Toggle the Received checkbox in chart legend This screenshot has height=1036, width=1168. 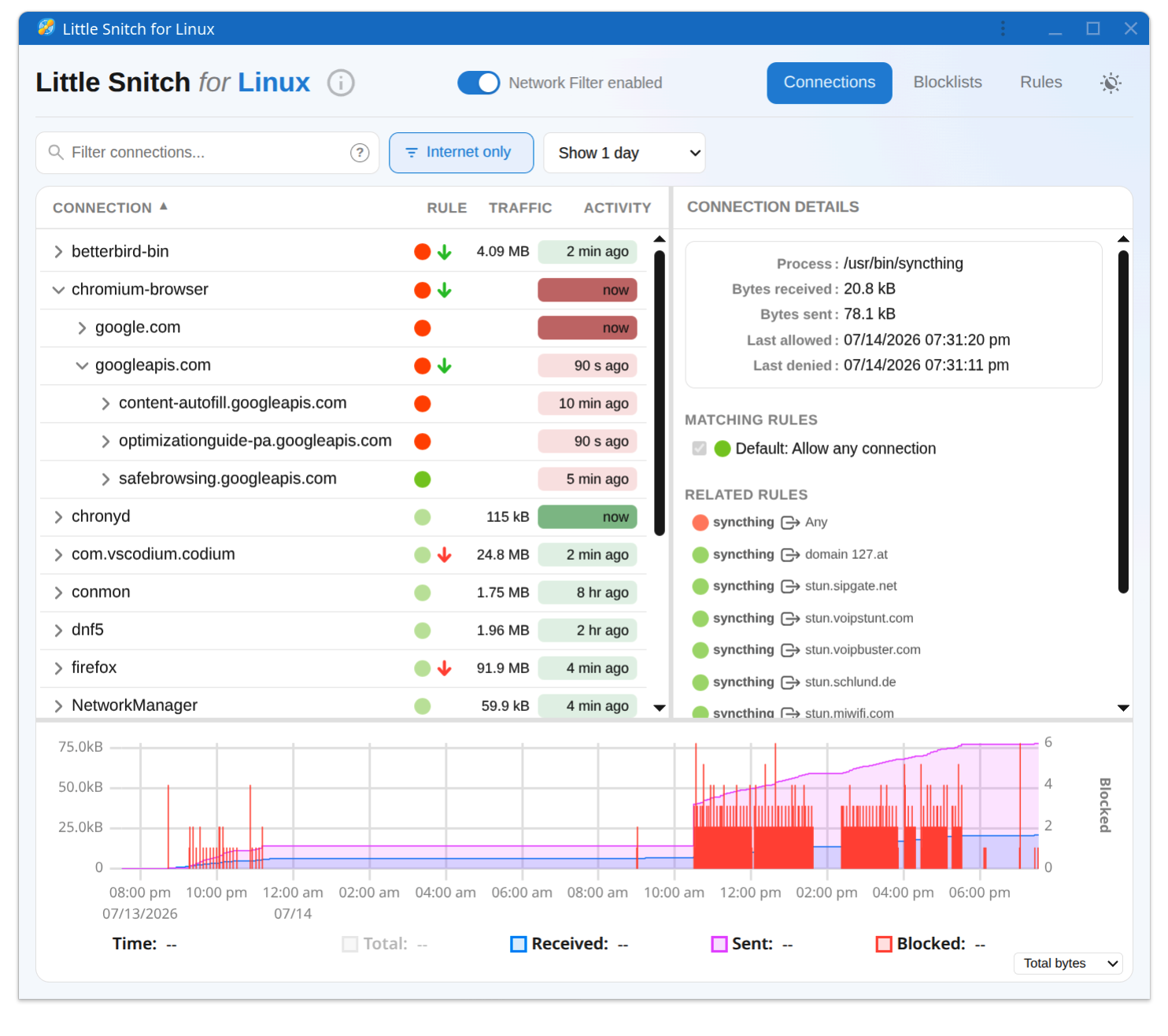click(x=519, y=944)
